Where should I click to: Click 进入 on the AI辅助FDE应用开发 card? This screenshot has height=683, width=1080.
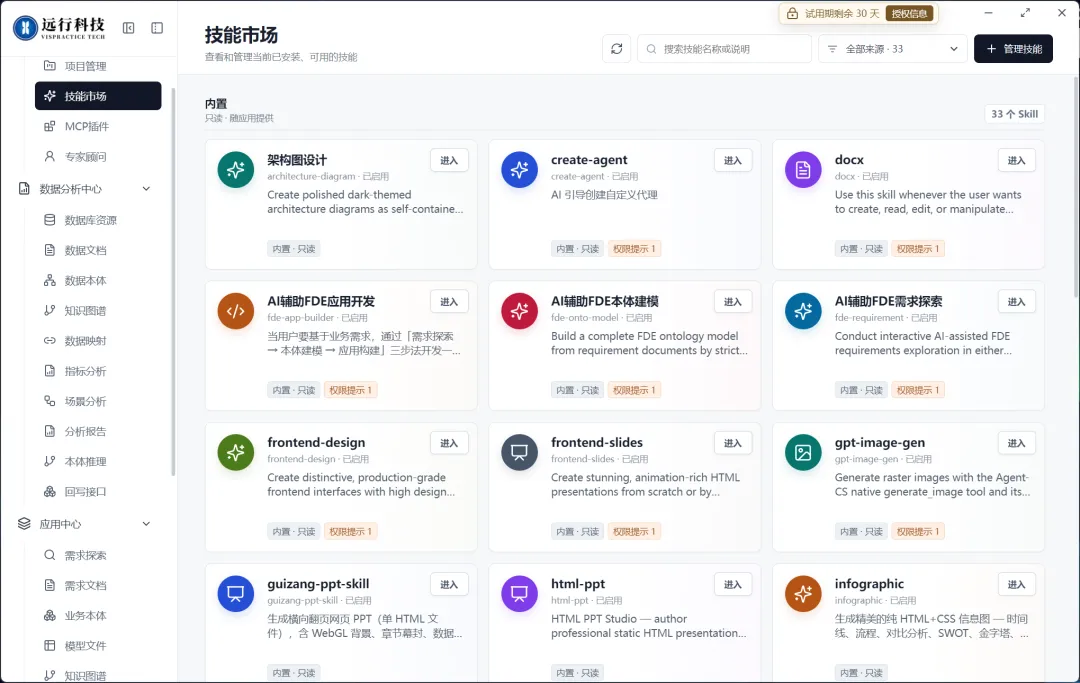click(449, 302)
